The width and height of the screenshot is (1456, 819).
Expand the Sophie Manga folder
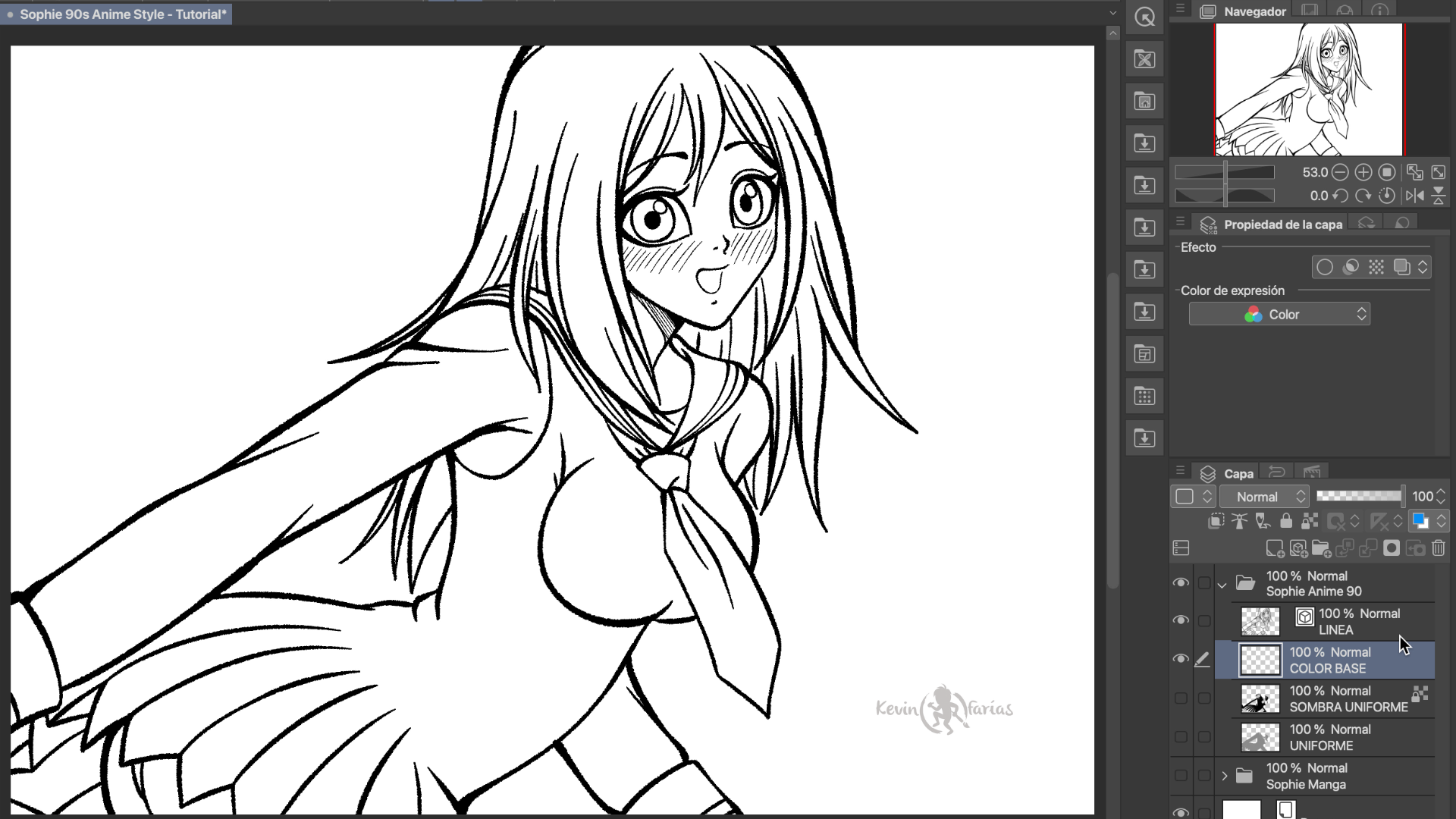(1224, 776)
